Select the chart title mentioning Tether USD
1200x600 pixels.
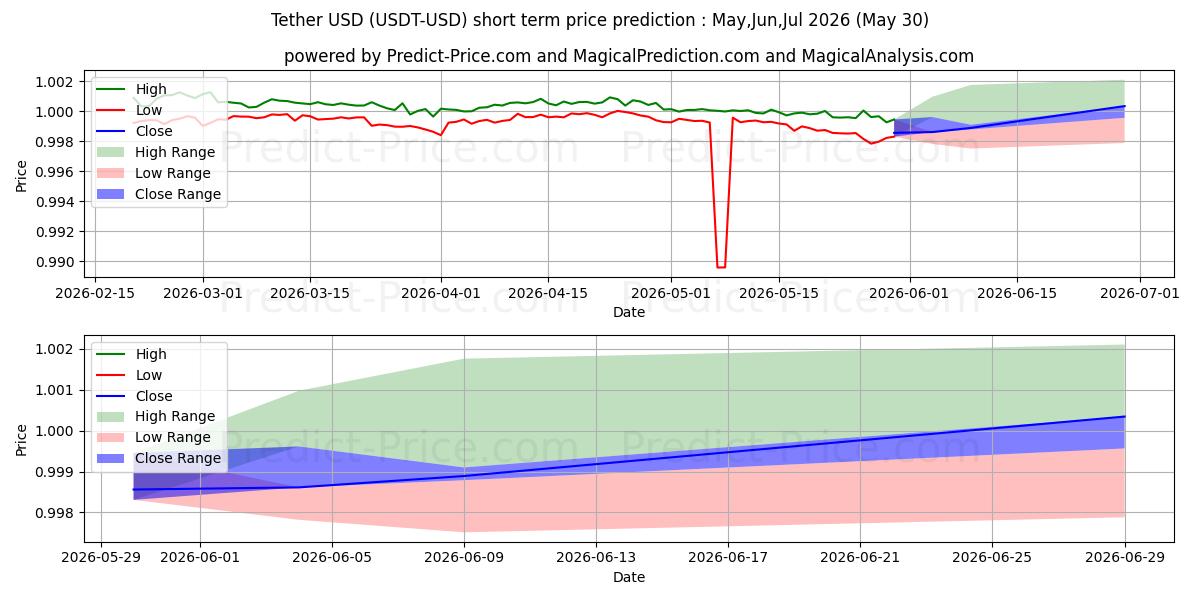(x=600, y=20)
